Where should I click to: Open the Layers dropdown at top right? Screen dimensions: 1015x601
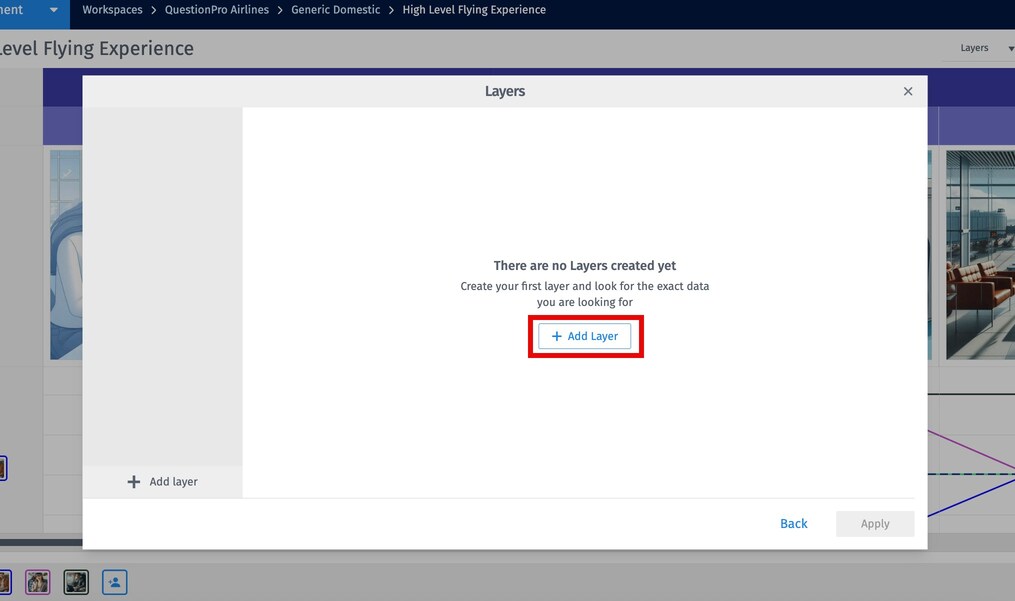974,47
